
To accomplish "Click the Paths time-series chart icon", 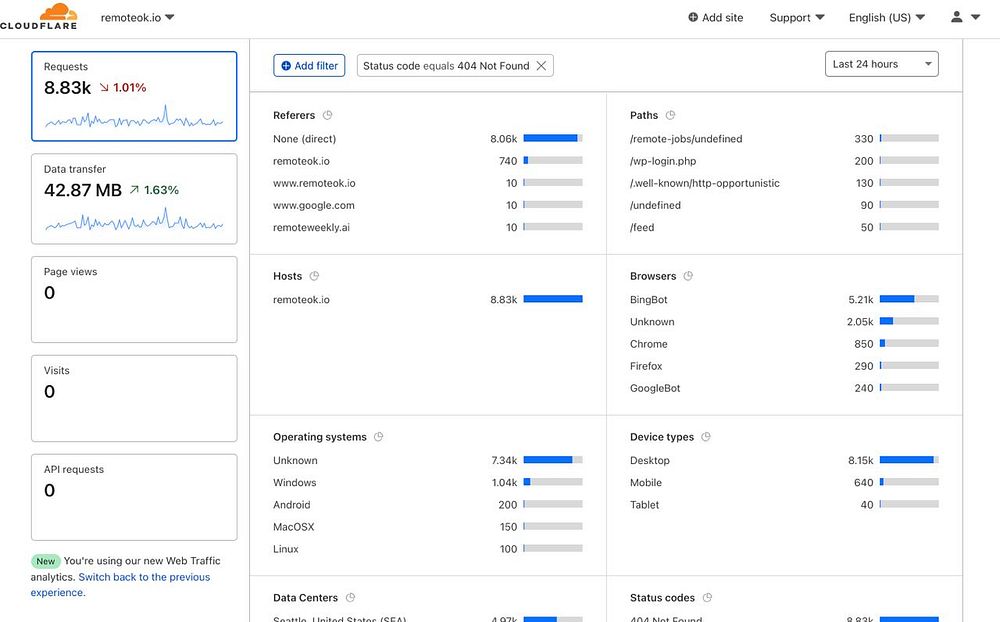I will pos(670,115).
